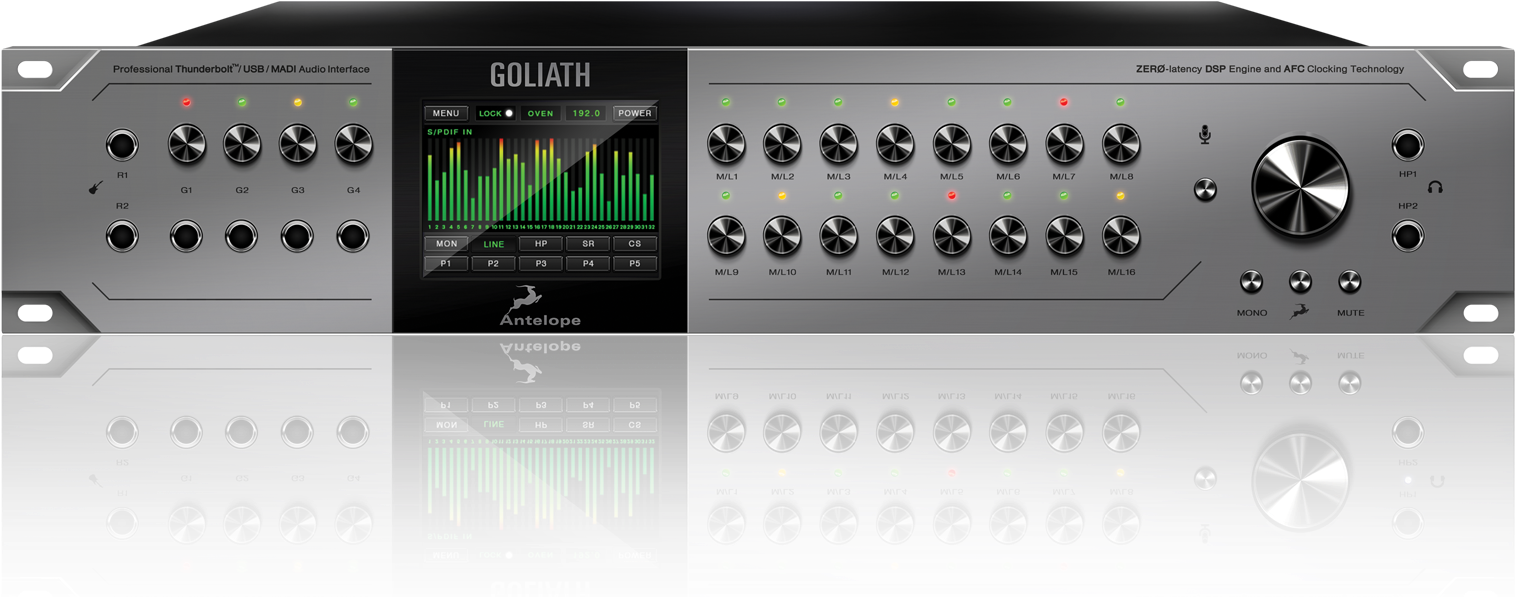Select the HP view on the display
1515x597 pixels.
pos(541,244)
